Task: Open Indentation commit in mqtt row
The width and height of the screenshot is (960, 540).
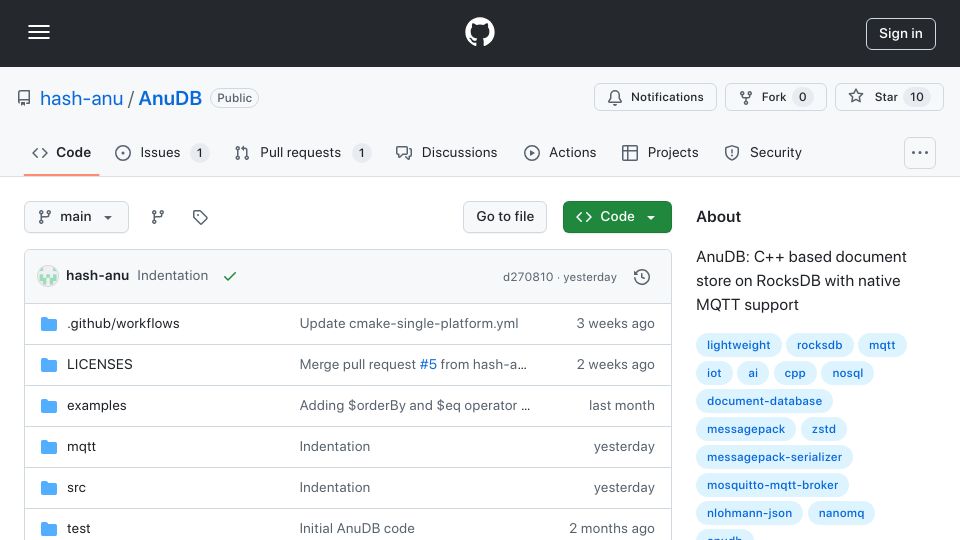Action: pos(335,446)
